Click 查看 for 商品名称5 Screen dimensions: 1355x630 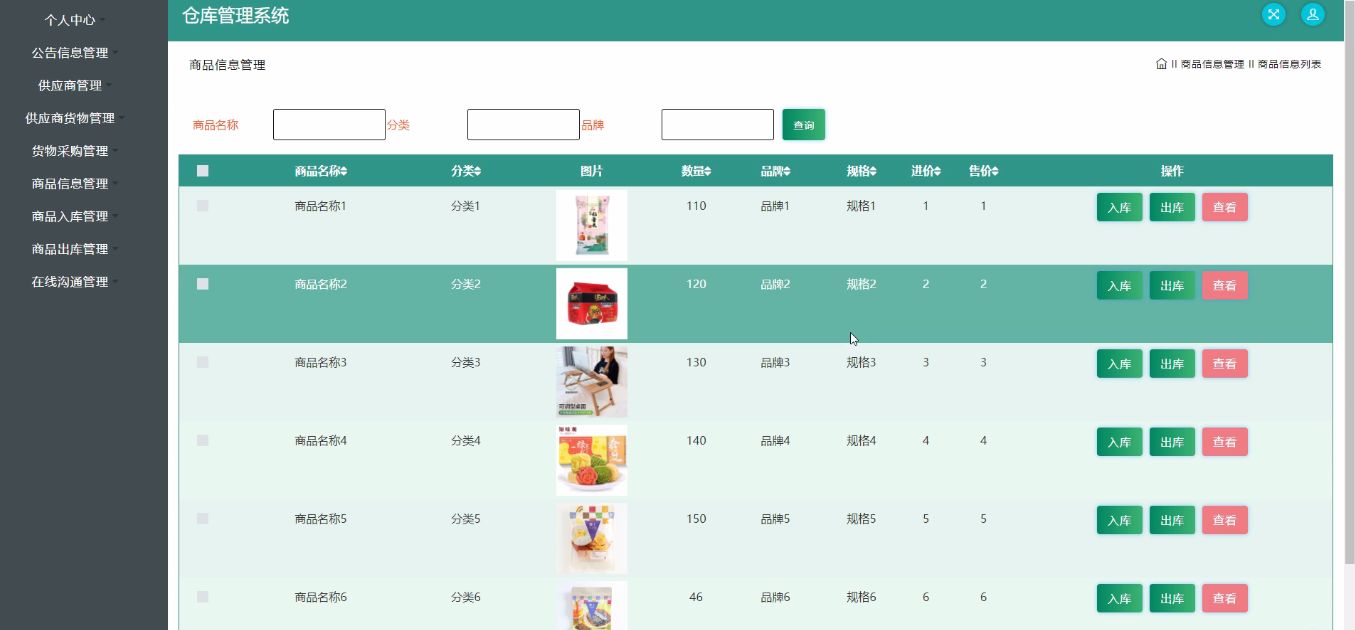(x=1225, y=520)
